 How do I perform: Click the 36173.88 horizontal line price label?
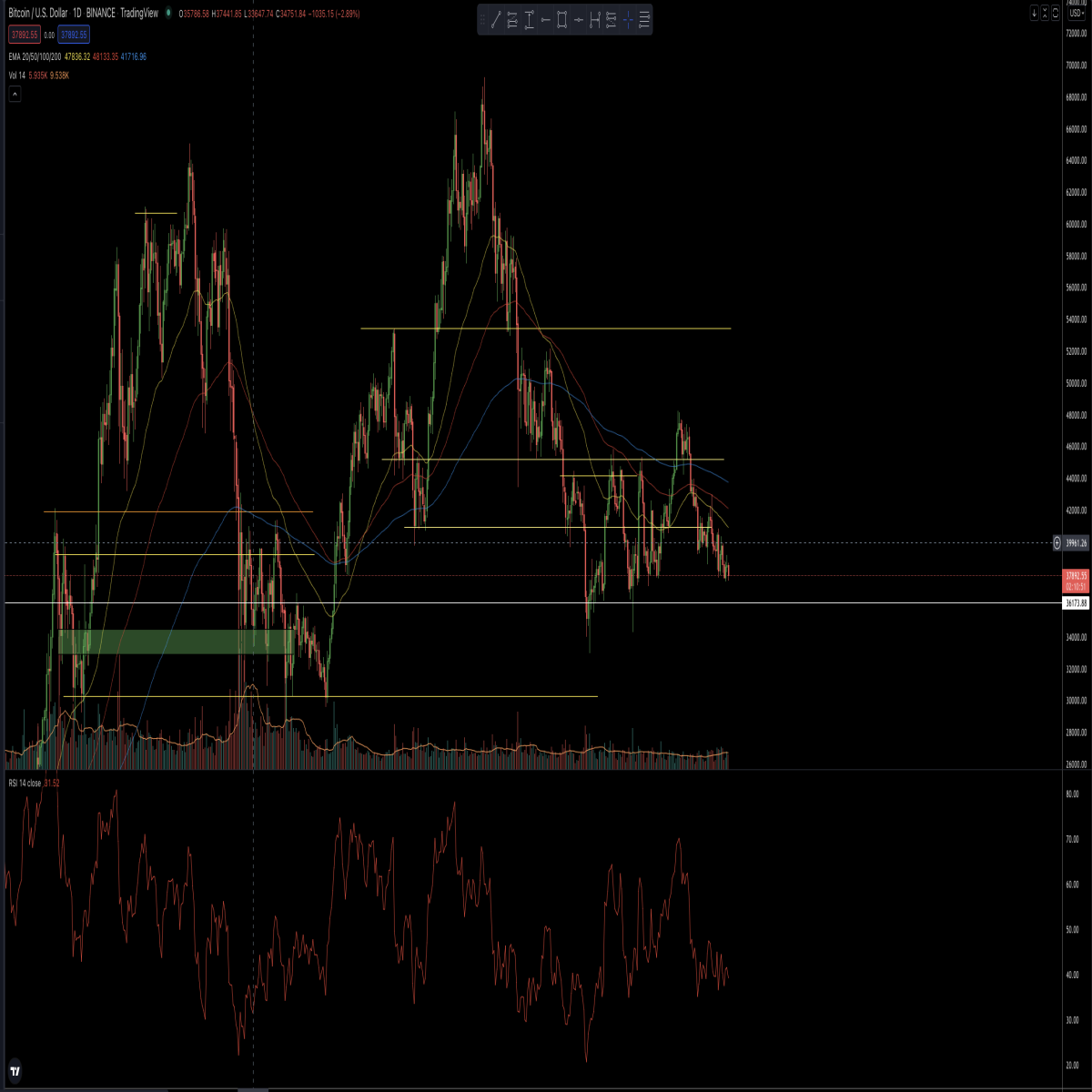pyautogui.click(x=1076, y=603)
